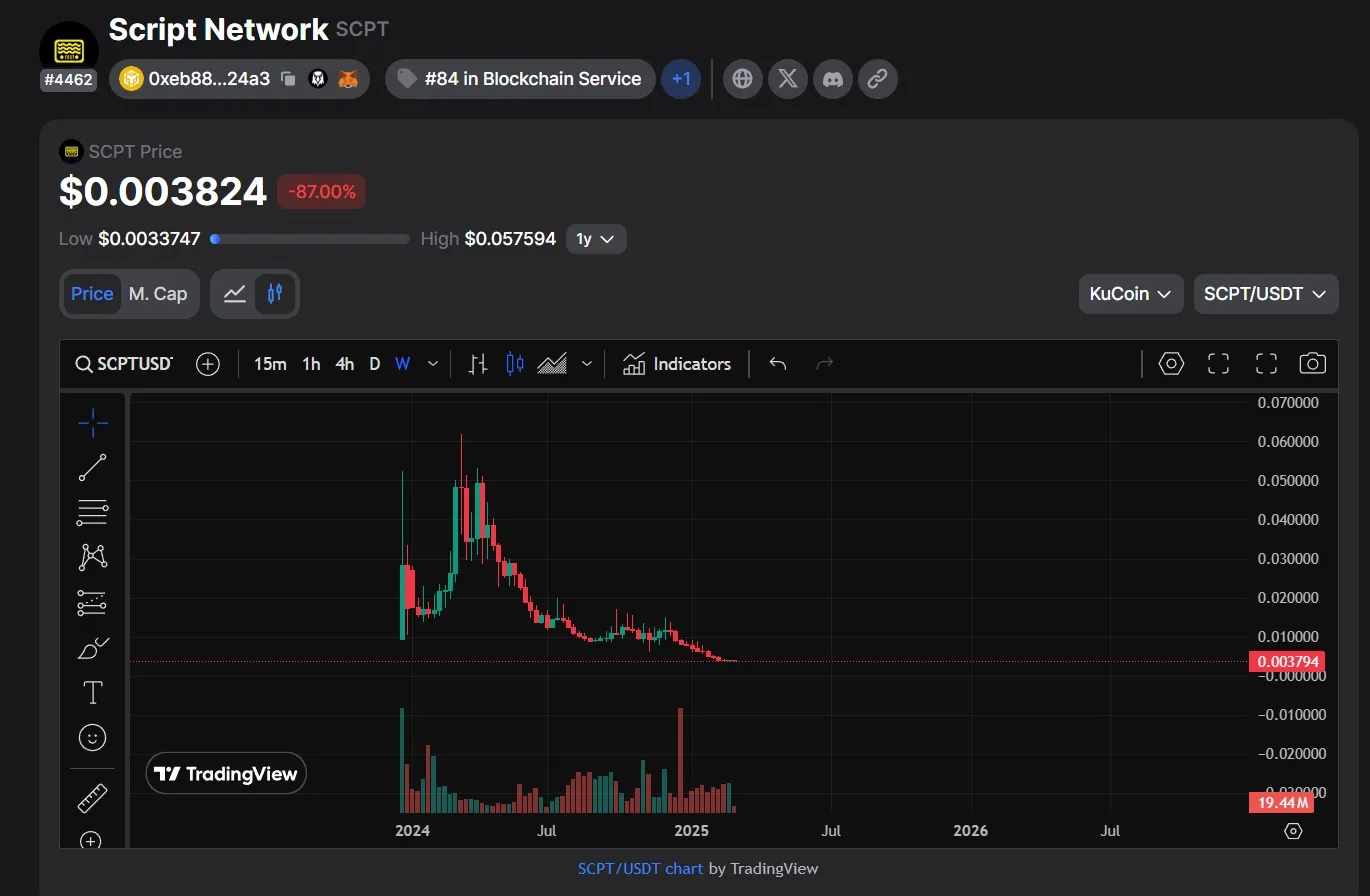This screenshot has width=1370, height=896.
Task: Click the SCPTUSD symbol search field
Action: [125, 364]
